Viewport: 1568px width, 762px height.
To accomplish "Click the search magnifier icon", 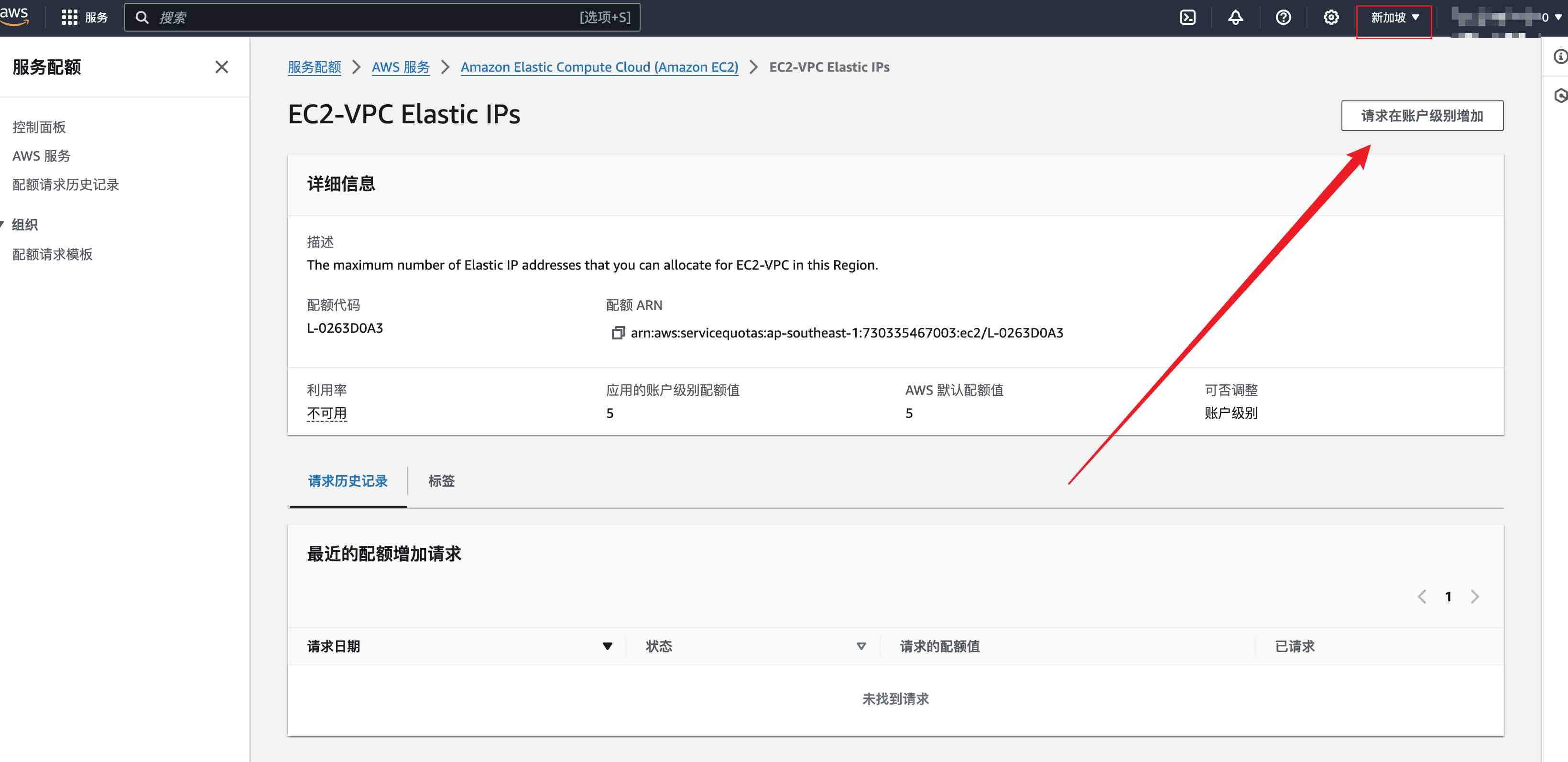I will 142,18.
